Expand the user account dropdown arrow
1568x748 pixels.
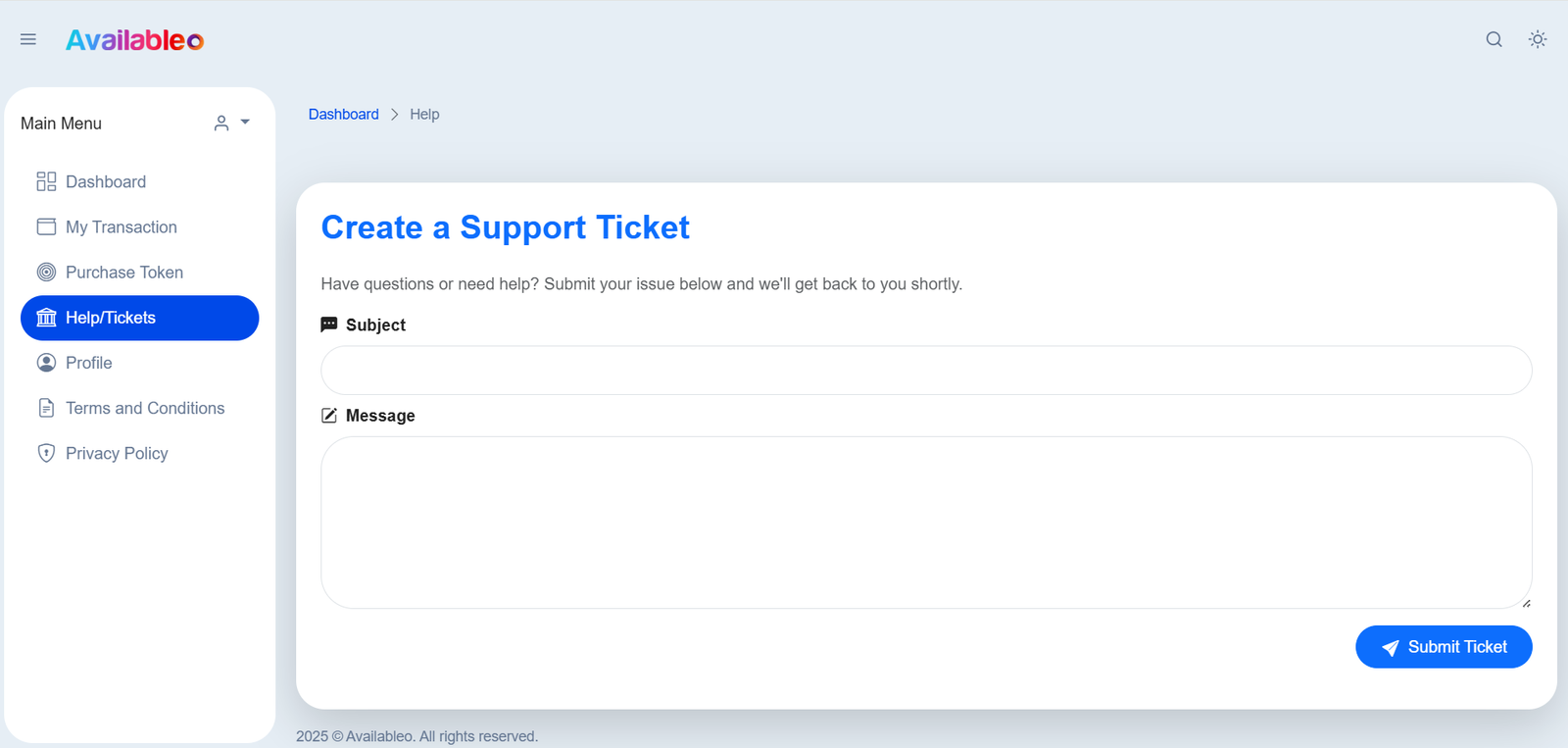(245, 123)
